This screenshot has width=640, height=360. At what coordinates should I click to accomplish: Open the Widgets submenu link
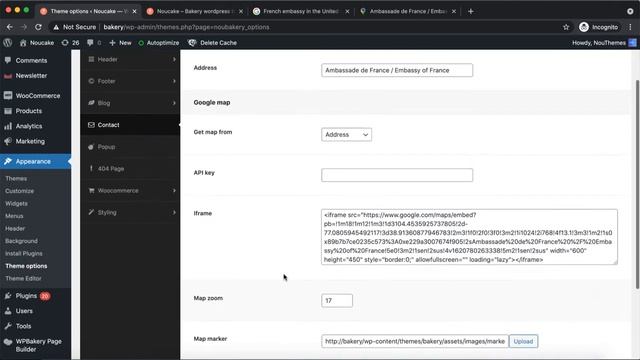pyautogui.click(x=16, y=203)
